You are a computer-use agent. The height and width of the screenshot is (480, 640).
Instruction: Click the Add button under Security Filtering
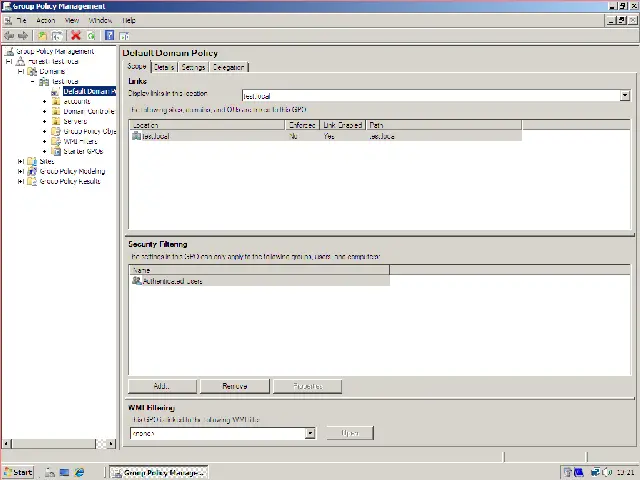[162, 386]
